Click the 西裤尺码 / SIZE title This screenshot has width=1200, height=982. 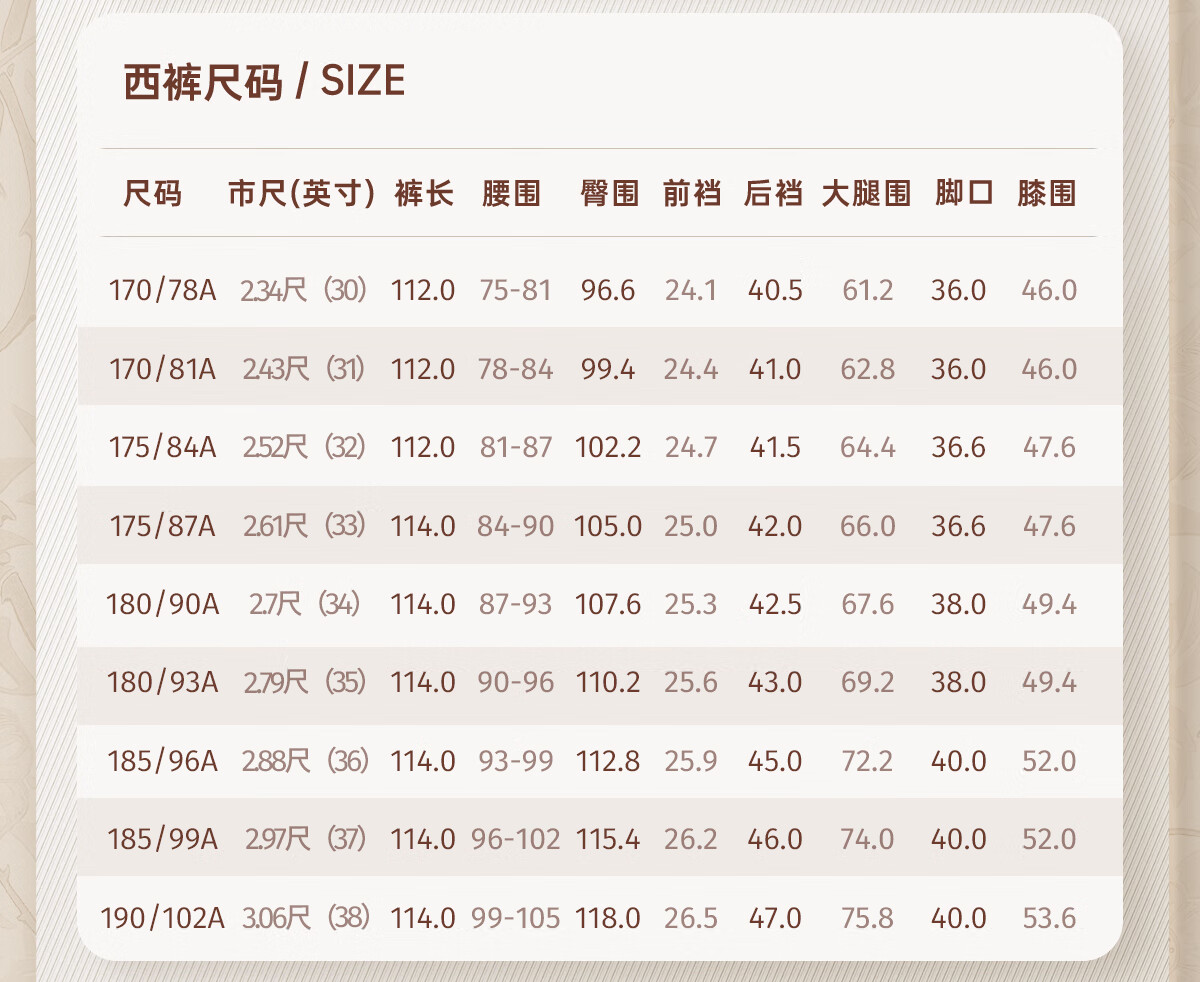[x=264, y=82]
